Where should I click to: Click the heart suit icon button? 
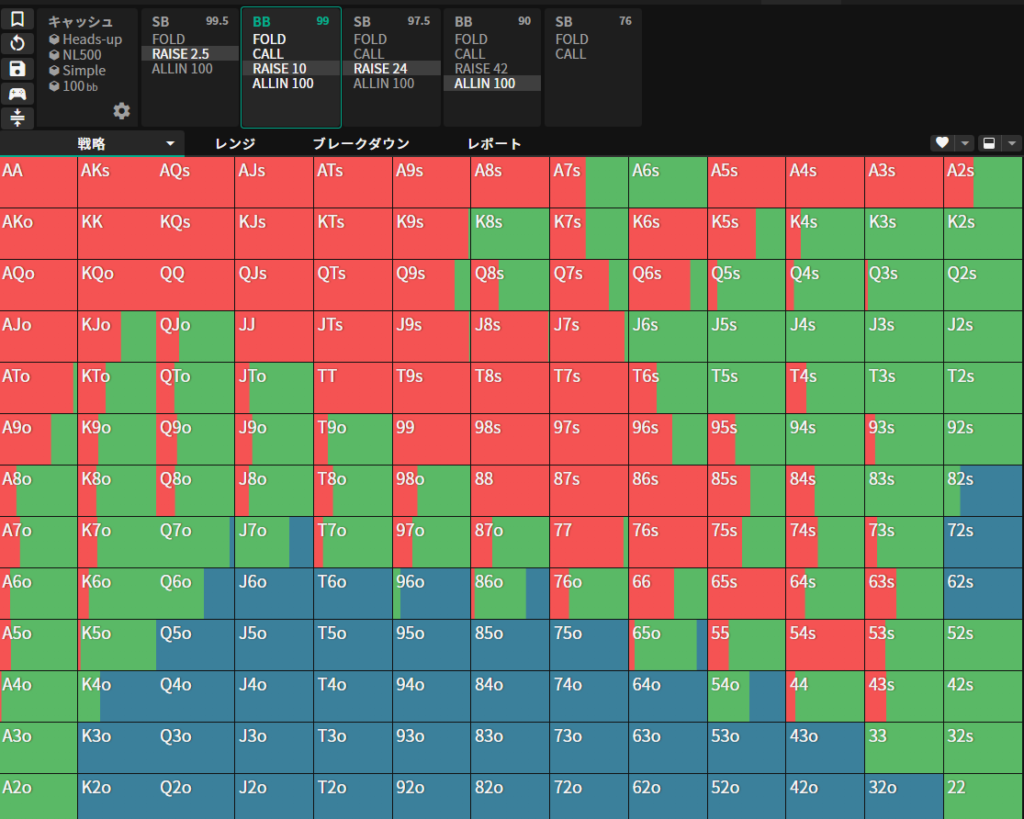[x=941, y=143]
